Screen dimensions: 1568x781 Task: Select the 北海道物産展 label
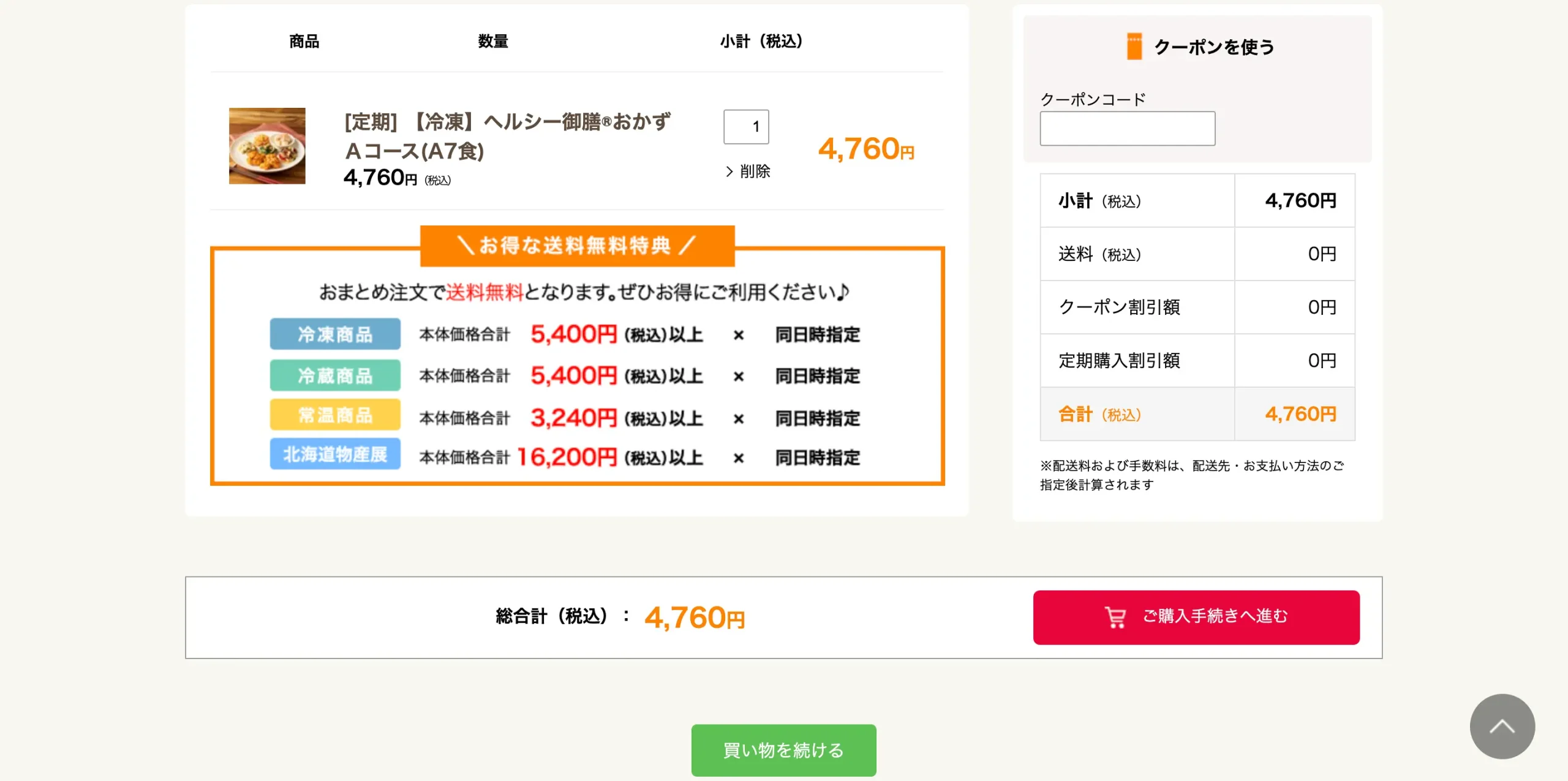[335, 454]
